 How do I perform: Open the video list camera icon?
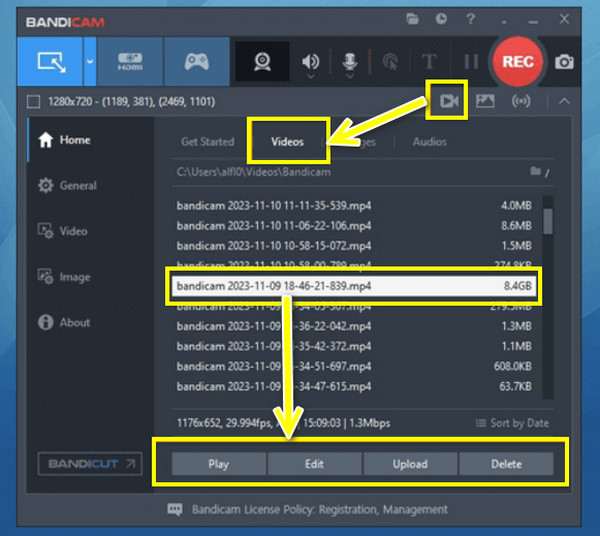tap(448, 101)
